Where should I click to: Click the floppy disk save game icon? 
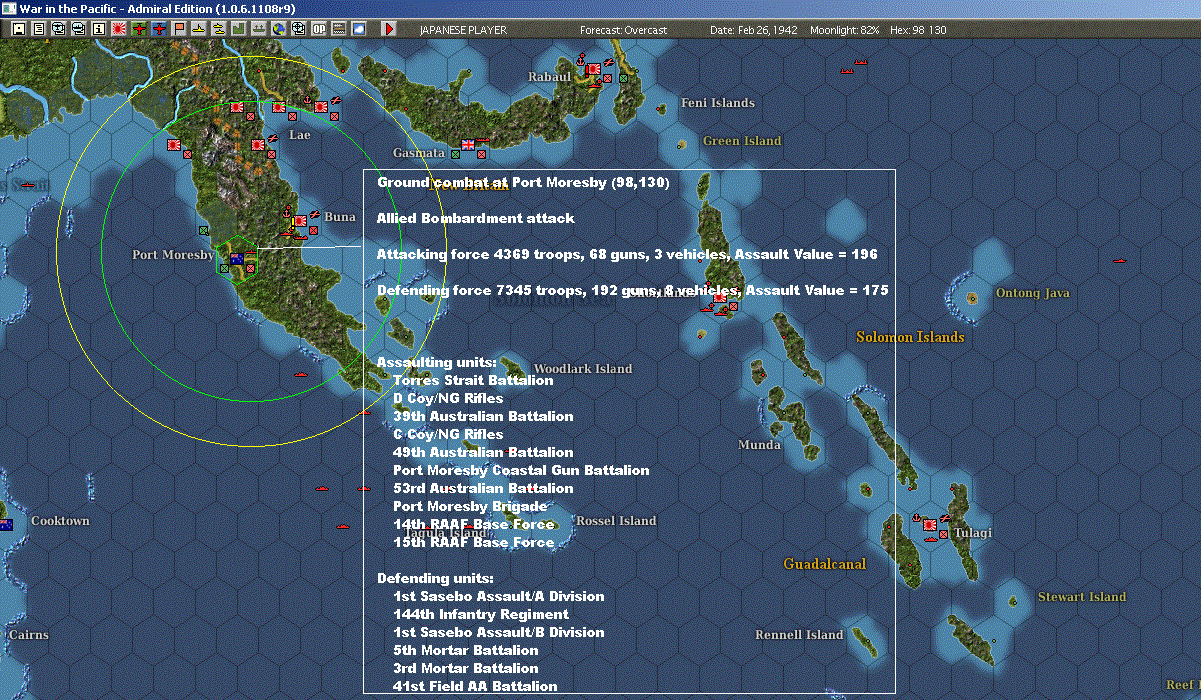click(19, 29)
